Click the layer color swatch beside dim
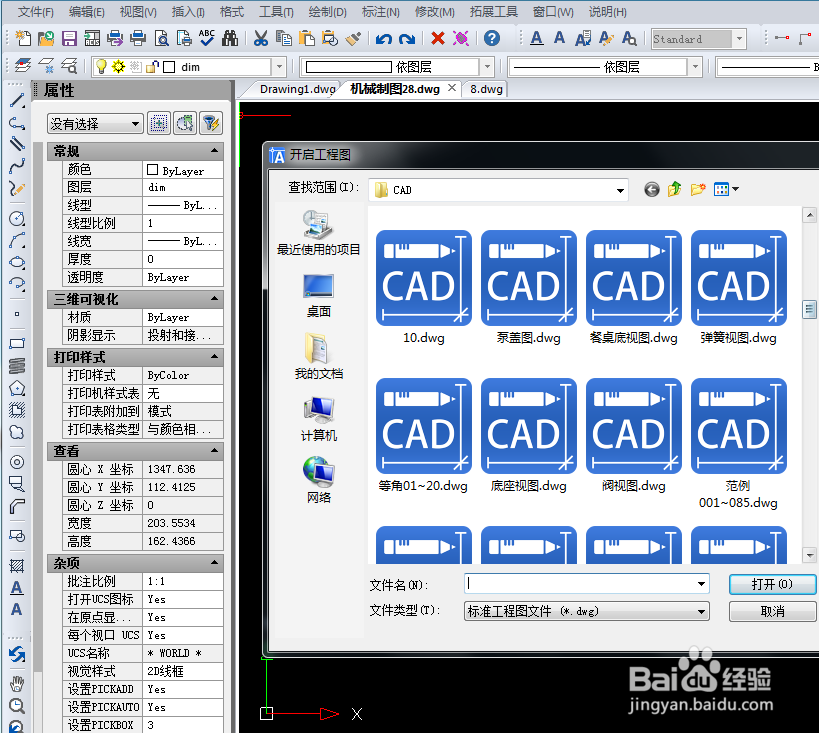The width and height of the screenshot is (819, 733). click(169, 67)
